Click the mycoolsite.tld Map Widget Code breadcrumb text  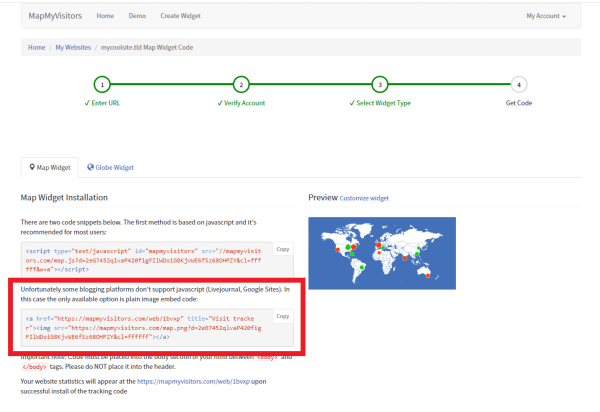[x=147, y=47]
